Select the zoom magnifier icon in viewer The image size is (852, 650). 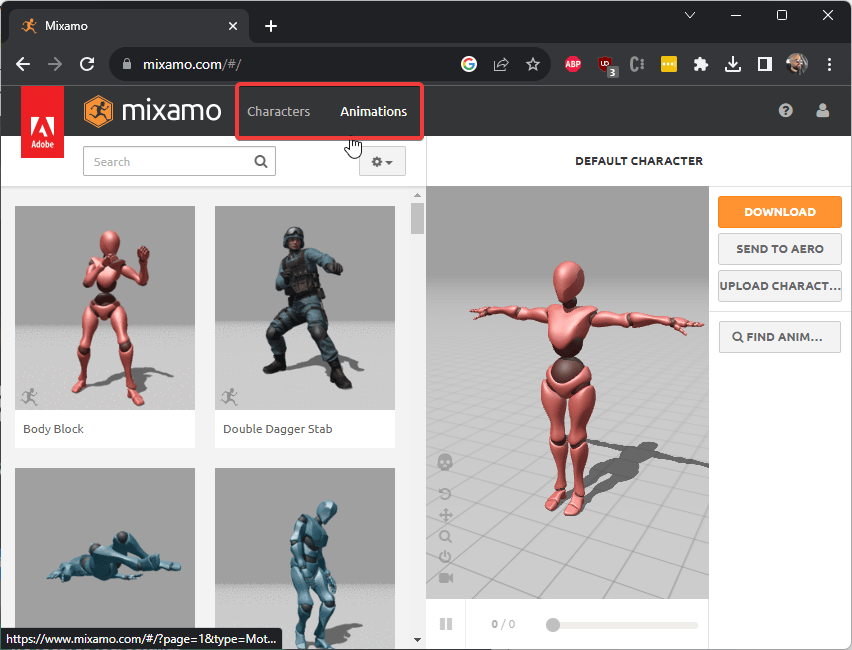[x=446, y=536]
